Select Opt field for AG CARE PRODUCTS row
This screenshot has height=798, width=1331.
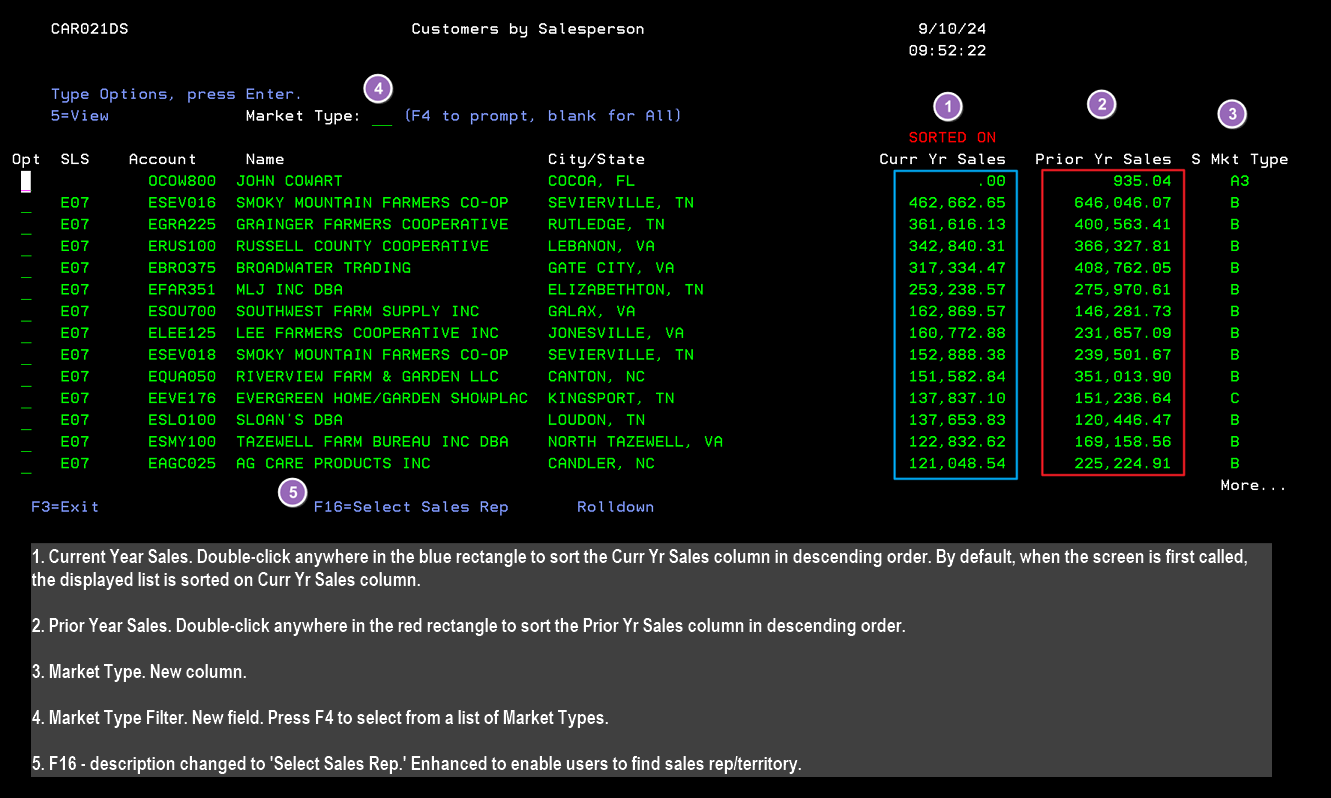26,465
